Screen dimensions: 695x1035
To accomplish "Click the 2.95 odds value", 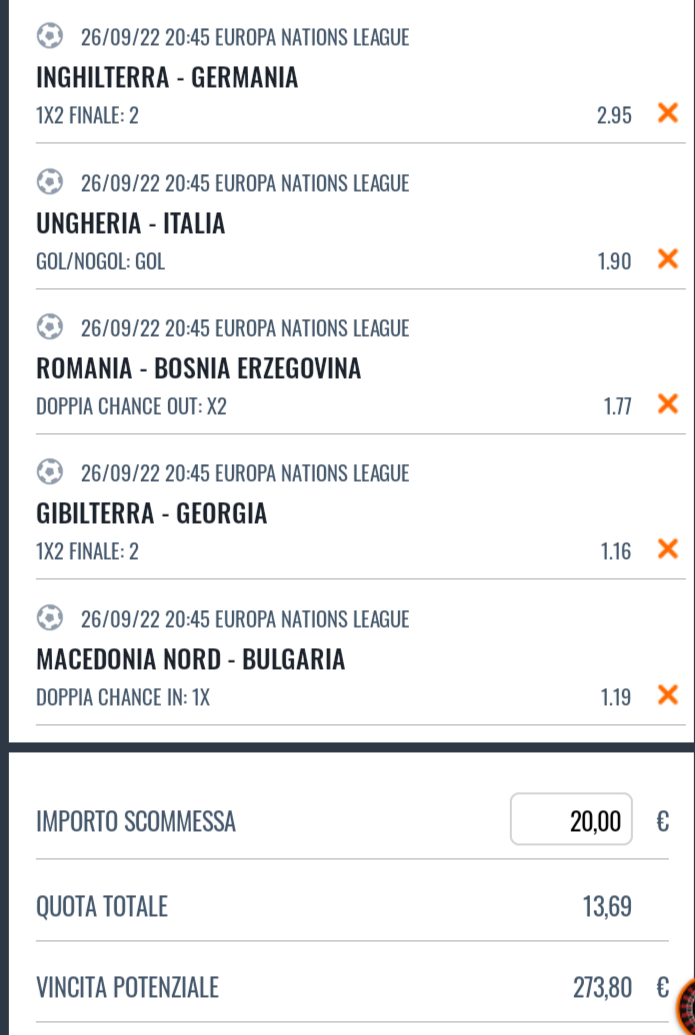I will pos(614,115).
